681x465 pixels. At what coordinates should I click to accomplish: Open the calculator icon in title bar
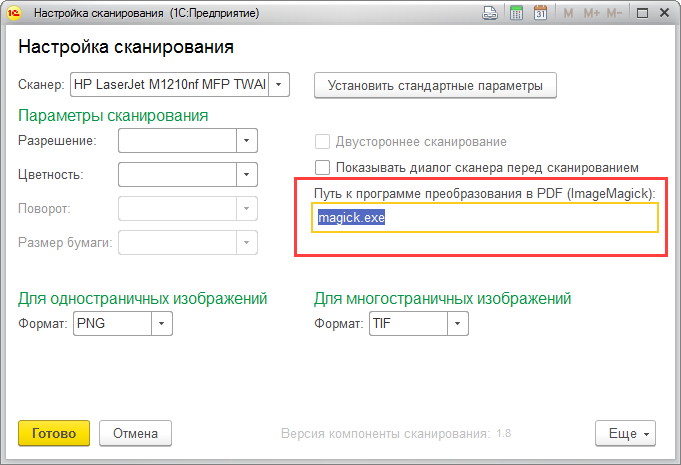(x=516, y=13)
